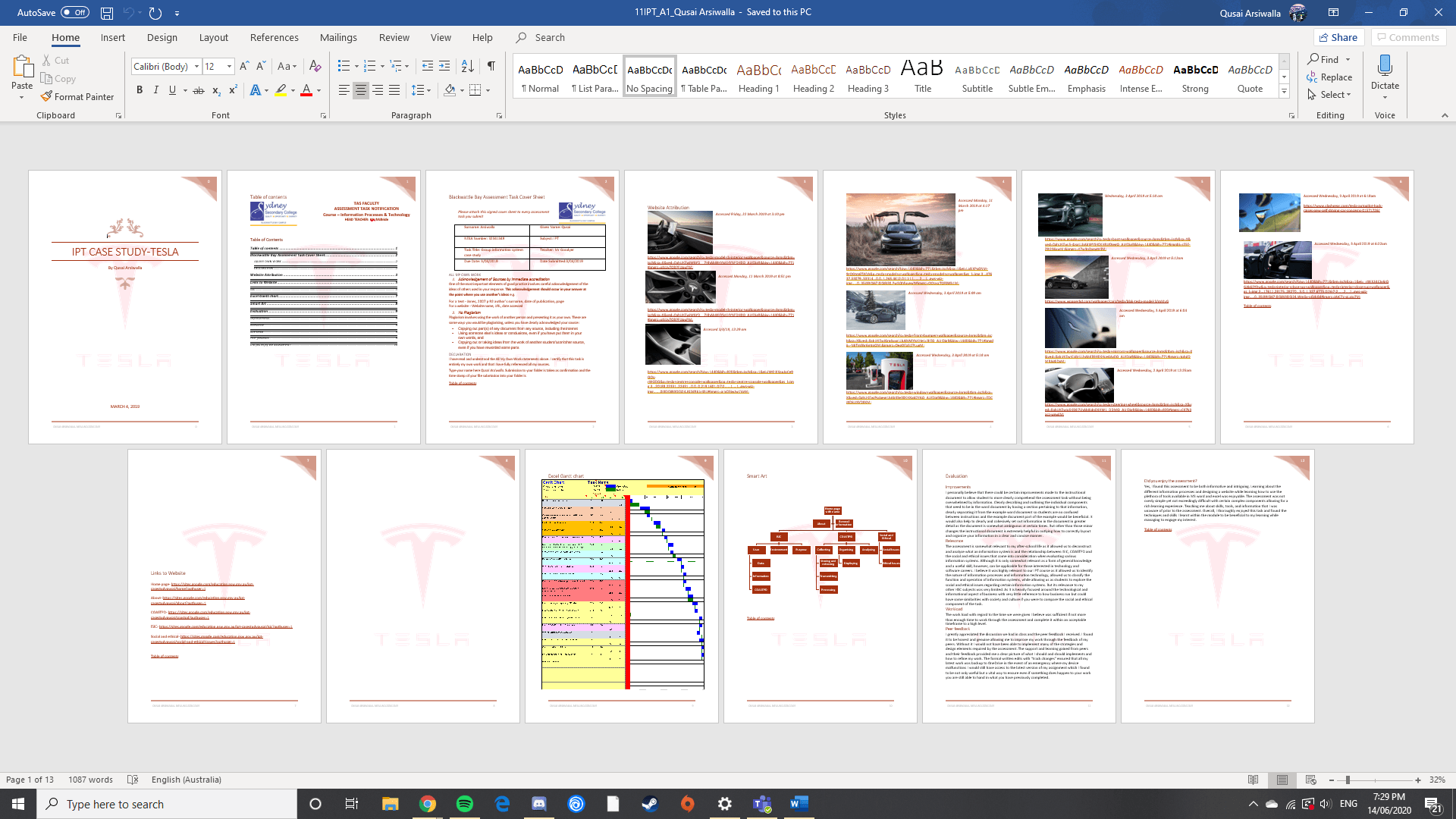This screenshot has width=1456, height=819.
Task: Click the Read Mode view icon
Action: click(1254, 780)
